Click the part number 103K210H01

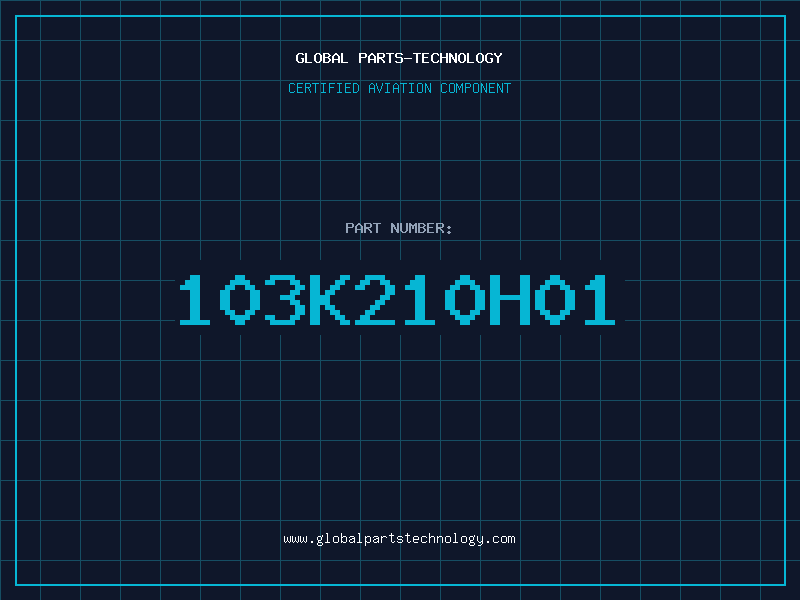(x=397, y=299)
